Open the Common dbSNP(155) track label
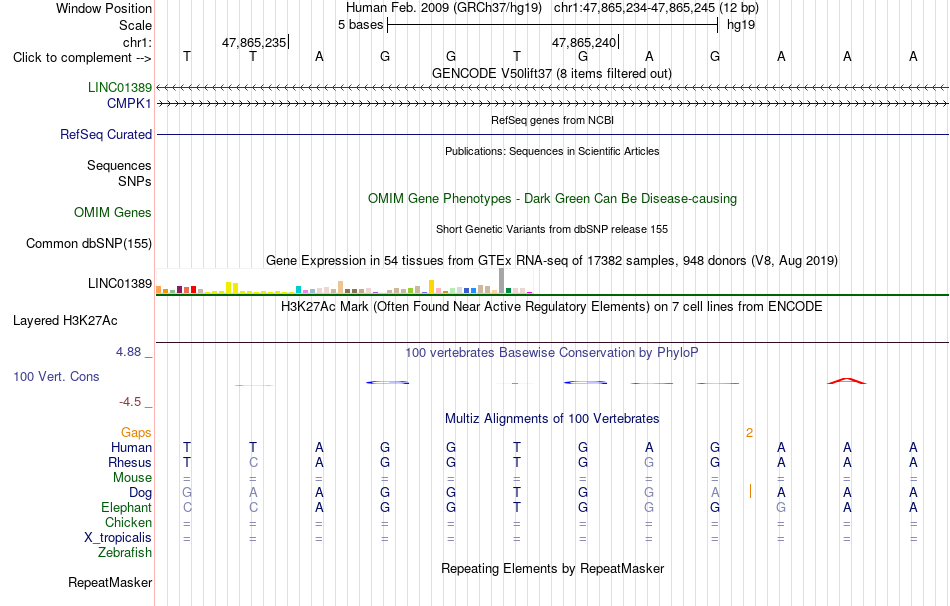Viewport: 950px width, 606px height. pyautogui.click(x=88, y=244)
